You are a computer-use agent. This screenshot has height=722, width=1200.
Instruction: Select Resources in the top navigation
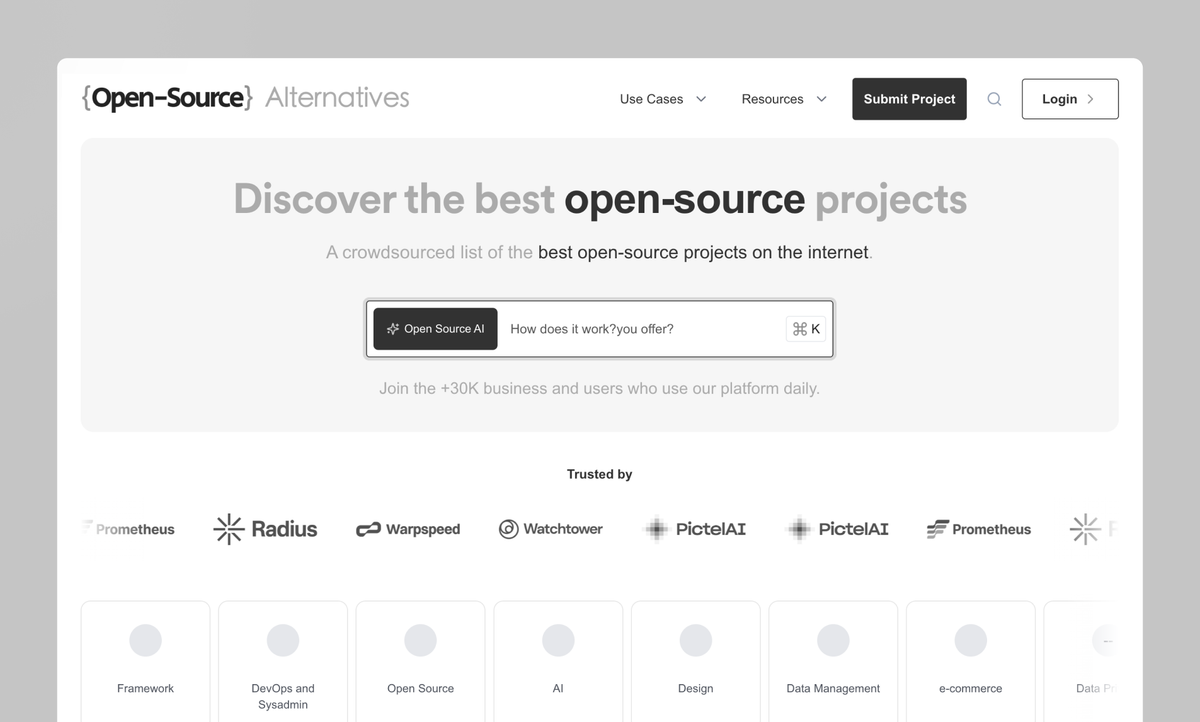click(x=772, y=99)
